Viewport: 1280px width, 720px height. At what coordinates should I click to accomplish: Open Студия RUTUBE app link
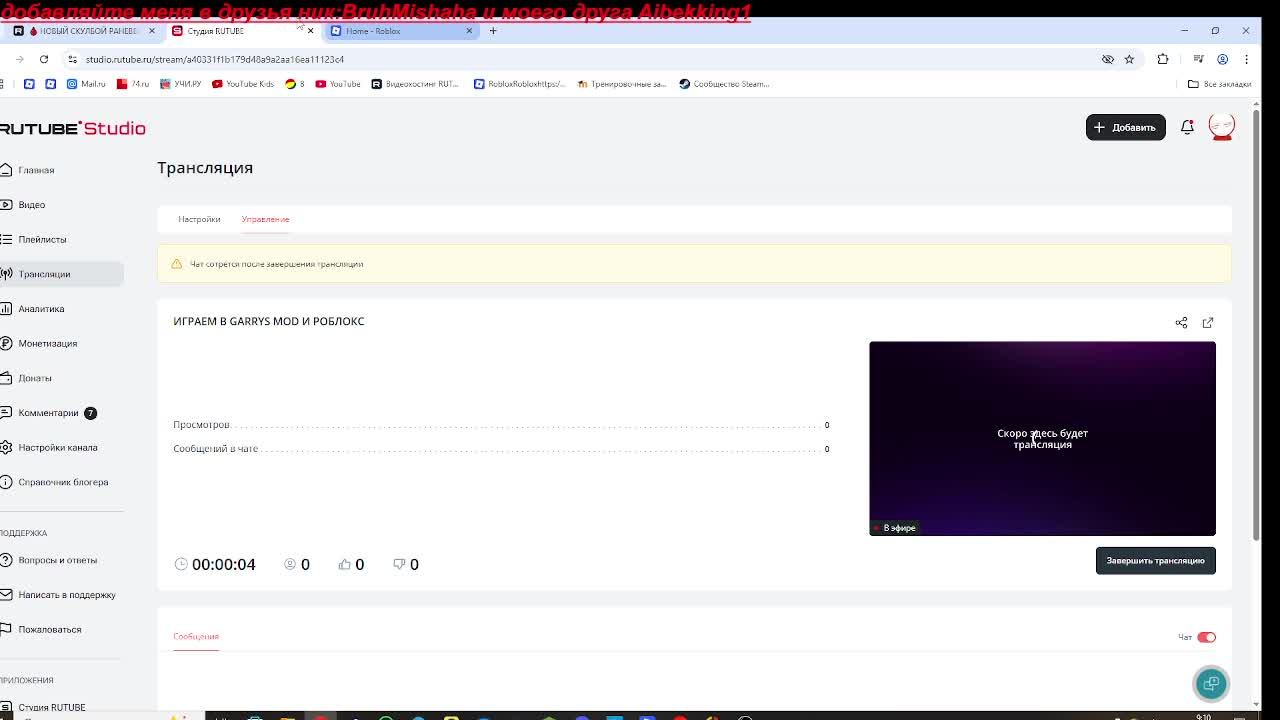pos(51,707)
